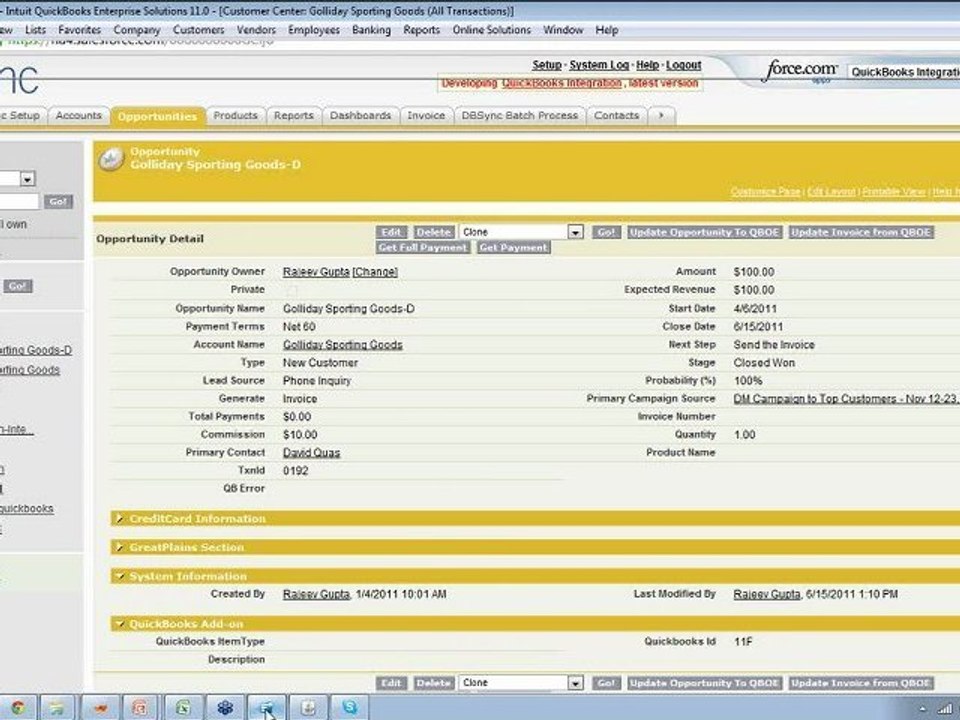Click the Quickbooks Id value '11F'
Viewport: 960px width, 720px height.
(743, 642)
